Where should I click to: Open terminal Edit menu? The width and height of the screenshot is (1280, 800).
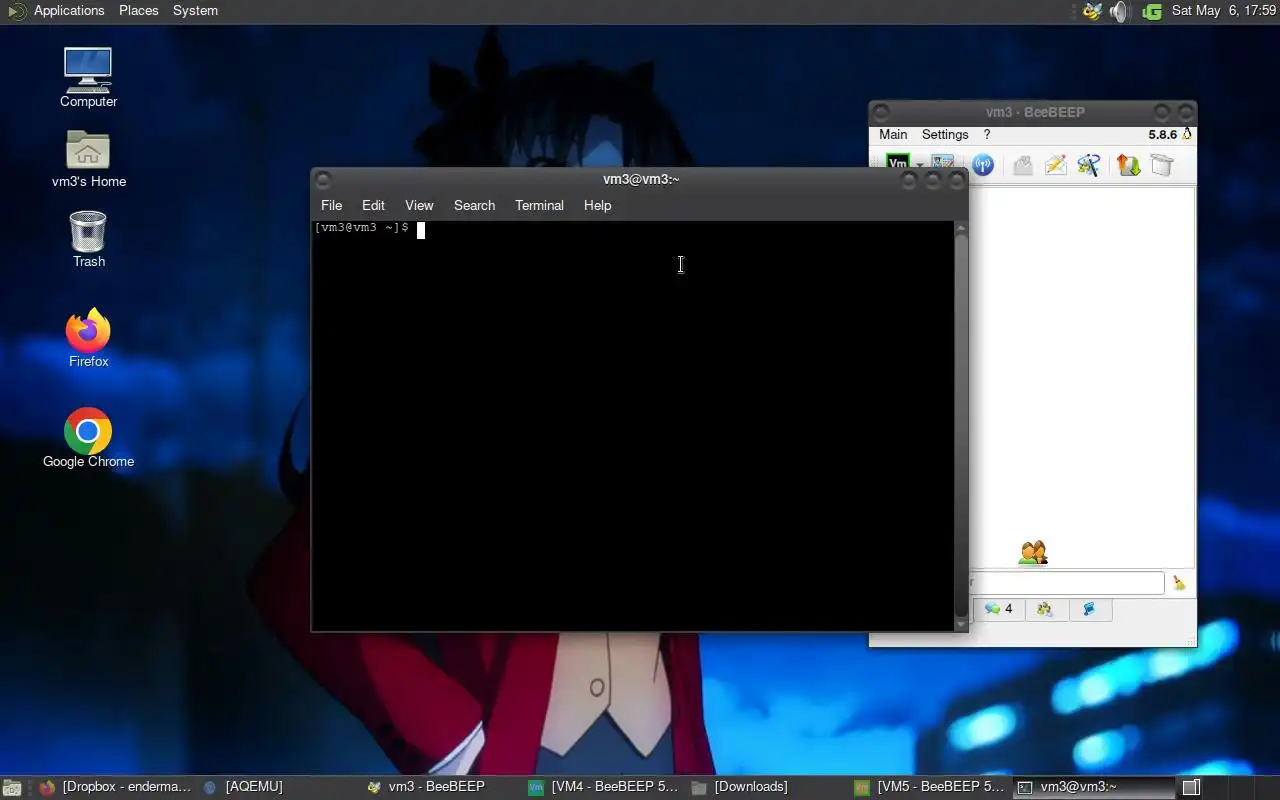coord(373,205)
